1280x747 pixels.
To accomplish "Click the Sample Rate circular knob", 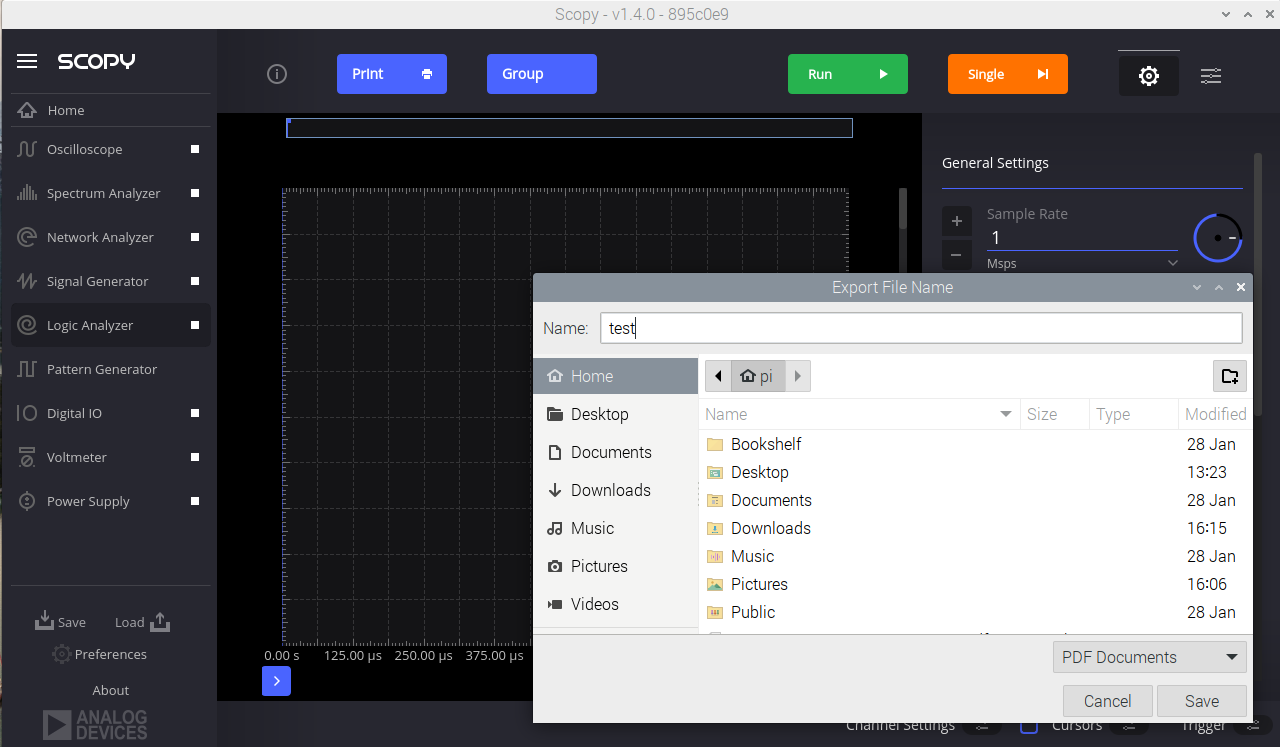I will 1218,238.
